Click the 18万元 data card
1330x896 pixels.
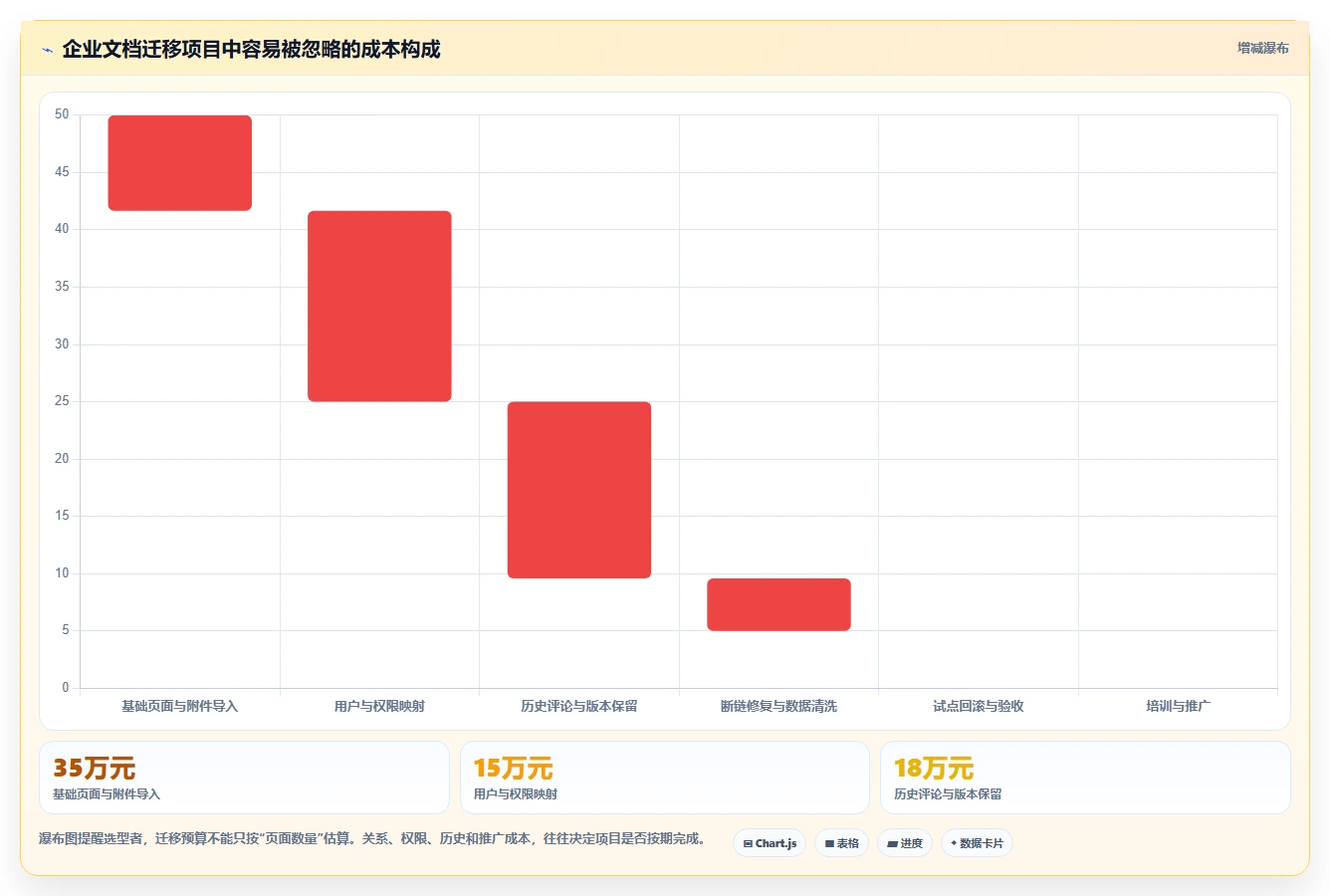tap(1085, 778)
